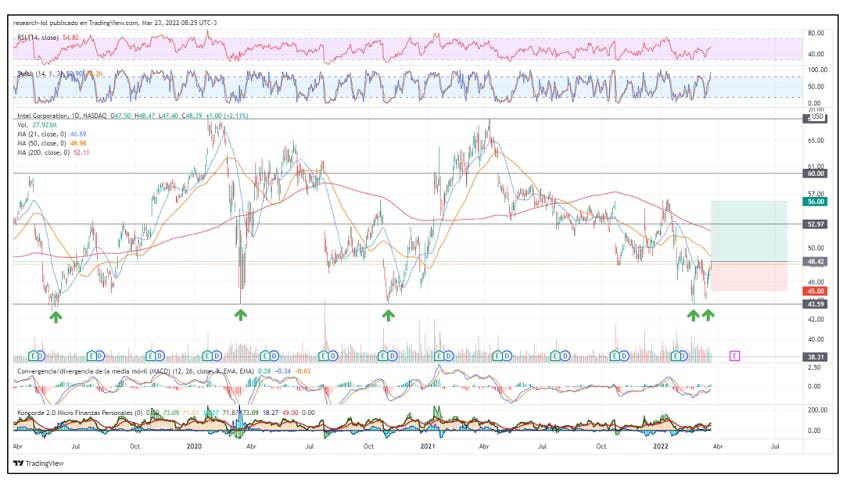The width and height of the screenshot is (850, 483).
Task: Click the RSI (14, close) indicator legend
Action: (38, 37)
